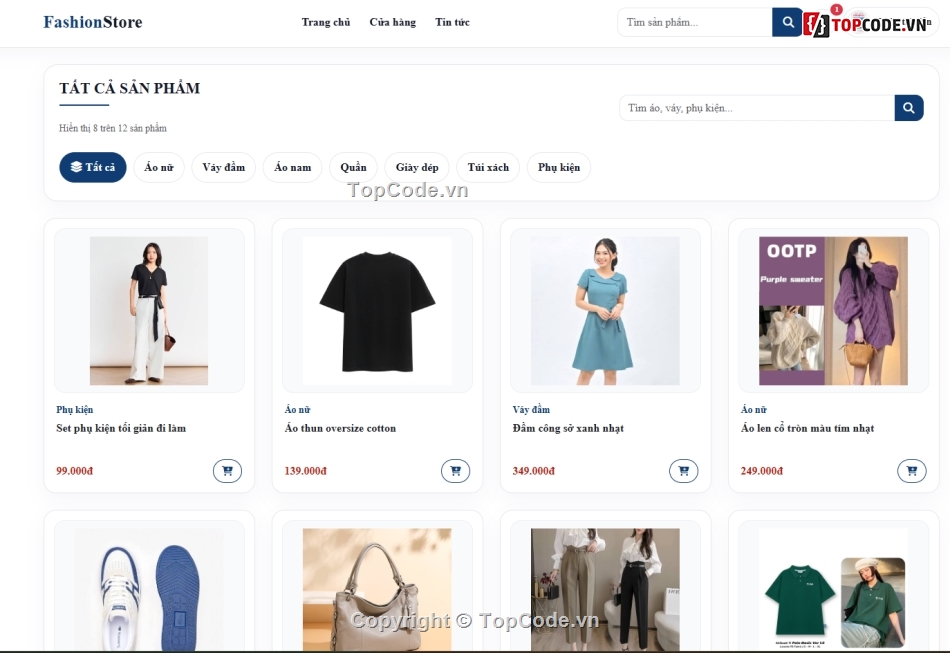
Task: Focus the Tìm sản phẩm header search field
Action: point(695,22)
